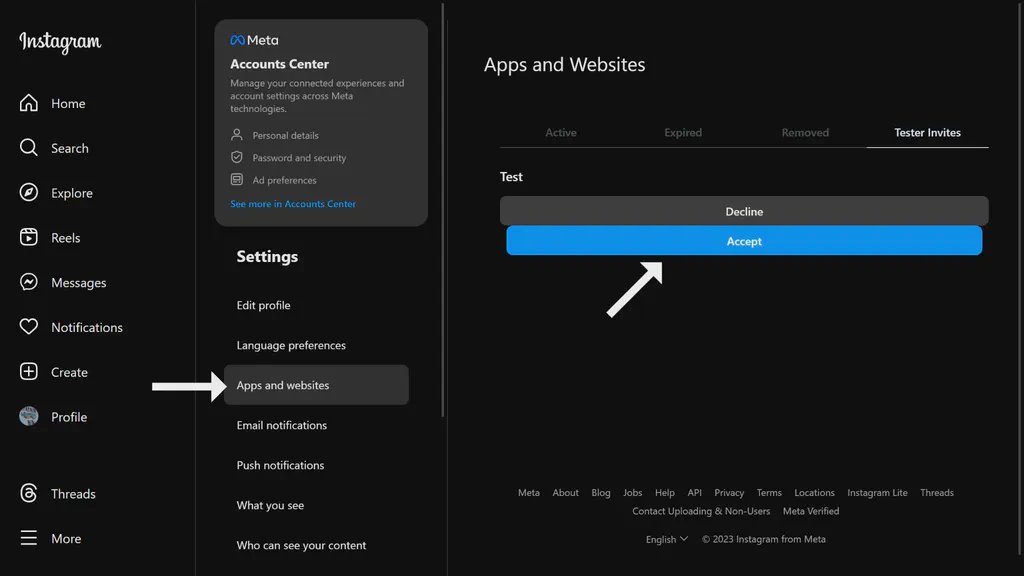Open Edit profile settings
Screen dimensions: 1024x576
(x=264, y=306)
